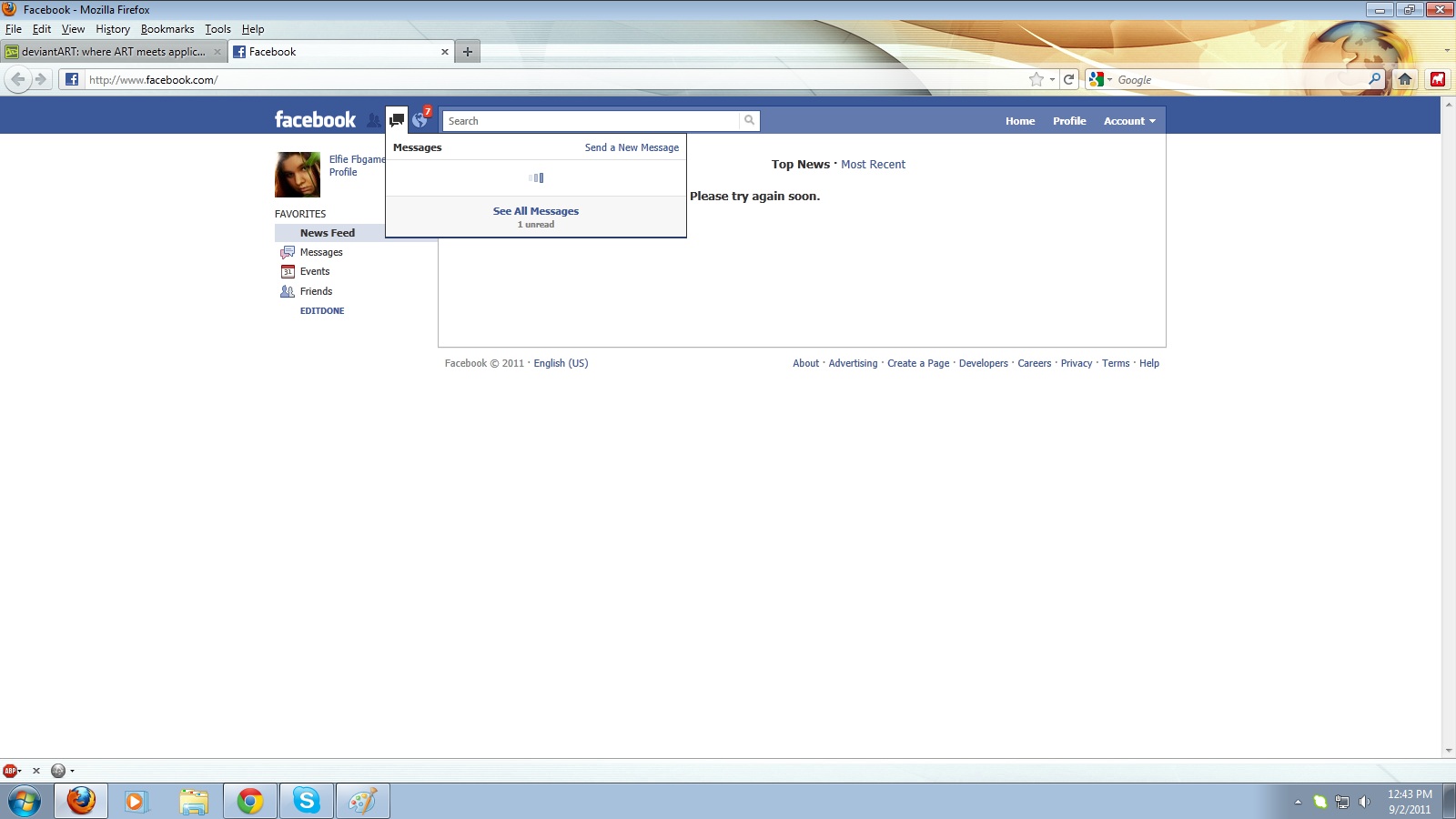Switch feed to Most Recent
This screenshot has height=819, width=1456.
tap(873, 165)
